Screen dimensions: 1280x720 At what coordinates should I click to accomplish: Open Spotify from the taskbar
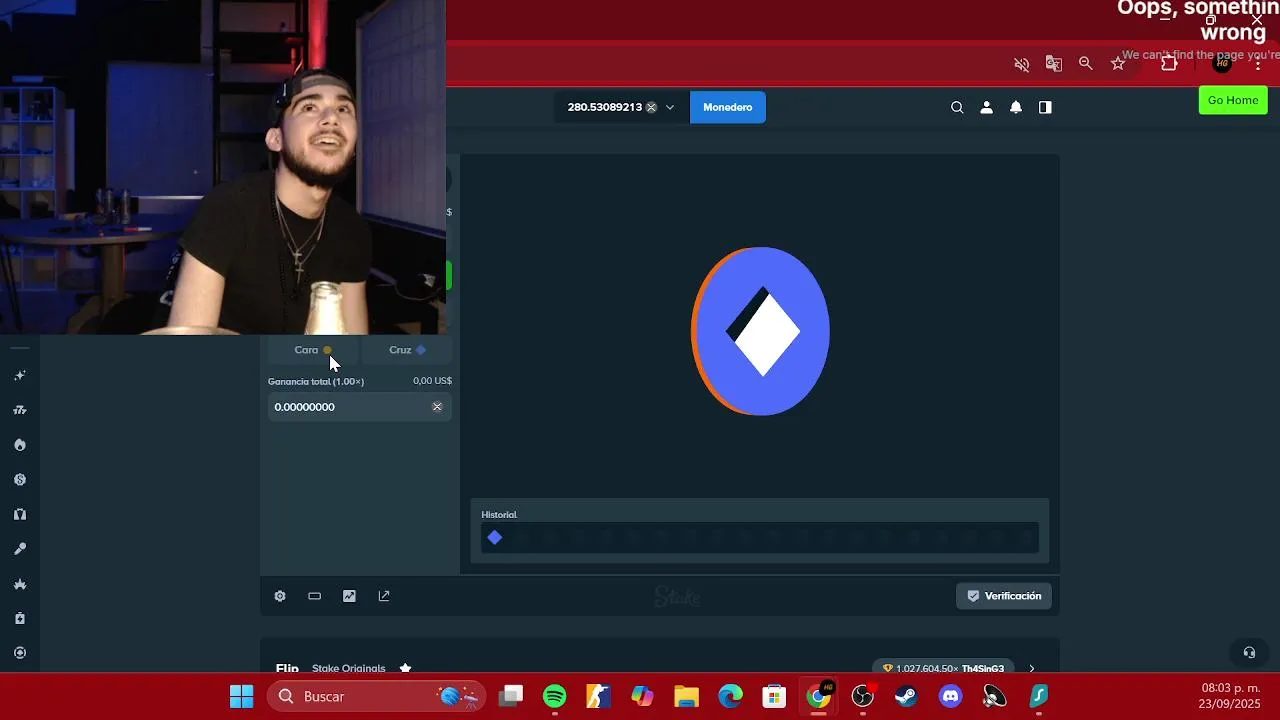[555, 696]
